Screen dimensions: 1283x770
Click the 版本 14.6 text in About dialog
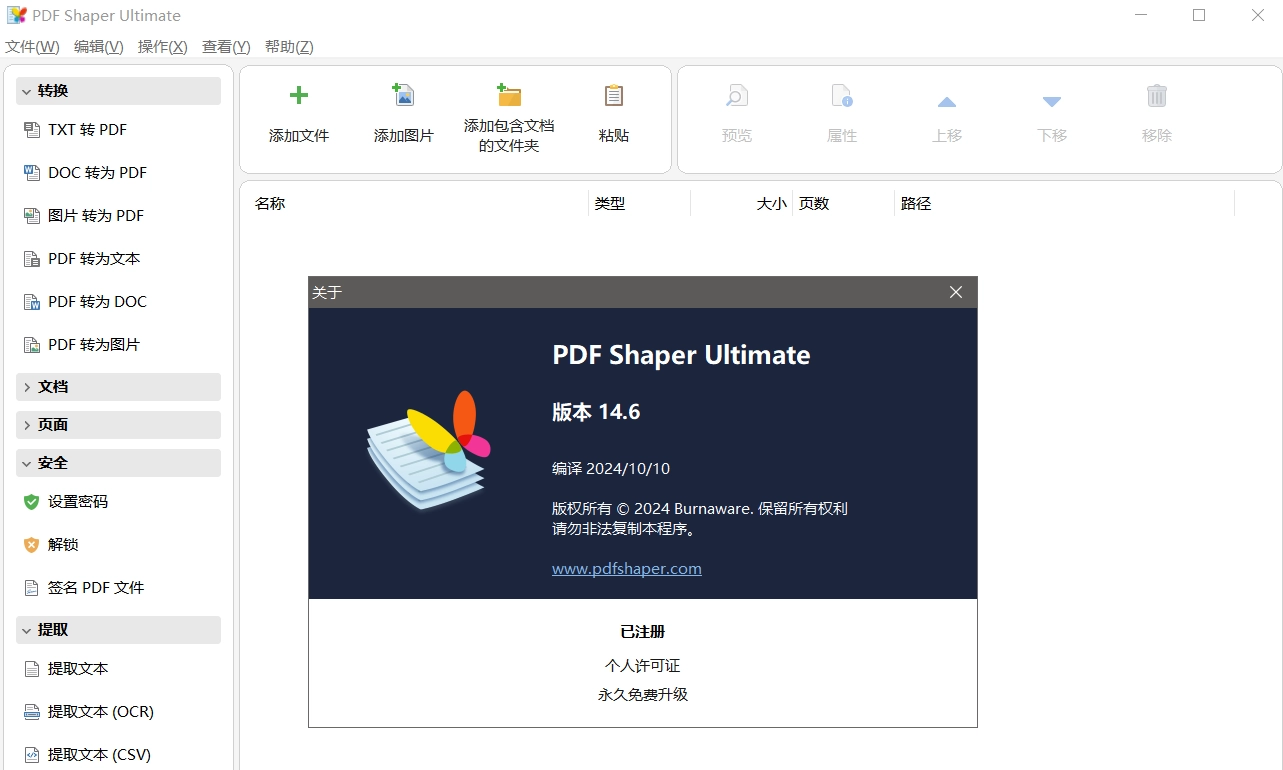[596, 412]
